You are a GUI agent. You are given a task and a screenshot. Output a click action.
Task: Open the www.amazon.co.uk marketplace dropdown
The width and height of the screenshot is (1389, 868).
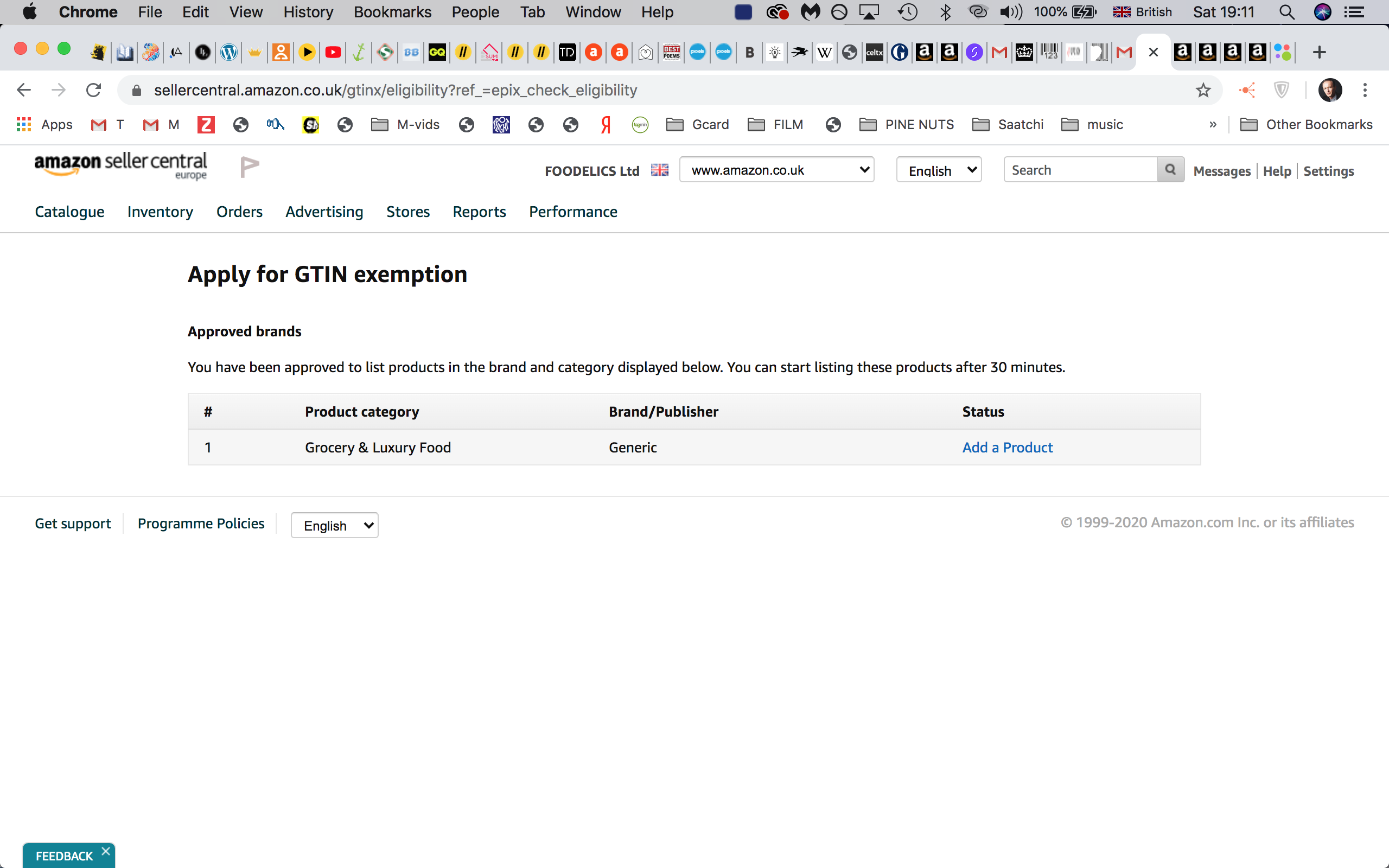point(776,170)
